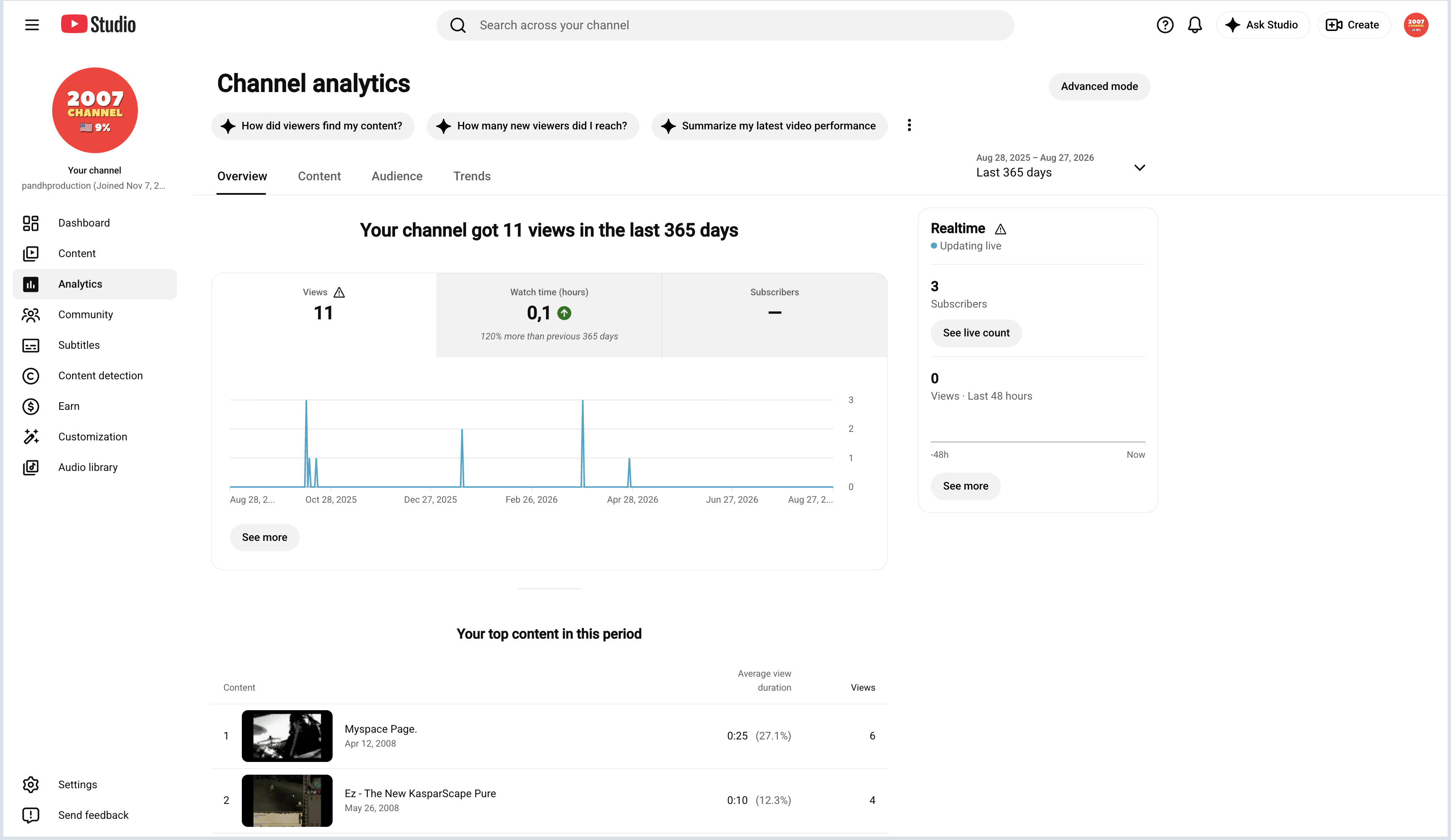This screenshot has height=840, width=1451.
Task: Open the hamburger navigation menu
Action: click(32, 25)
